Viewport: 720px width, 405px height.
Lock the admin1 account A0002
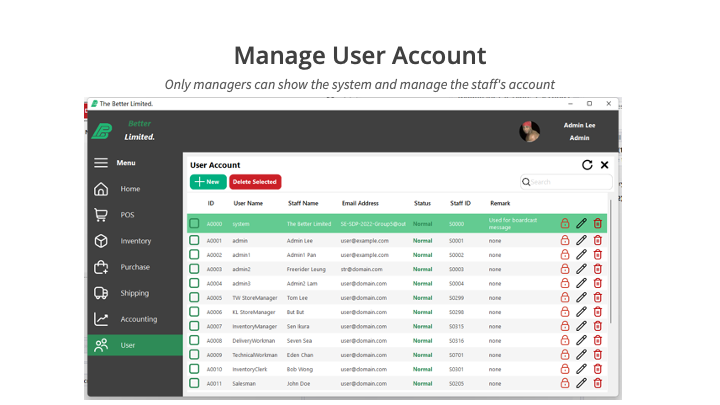565,254
